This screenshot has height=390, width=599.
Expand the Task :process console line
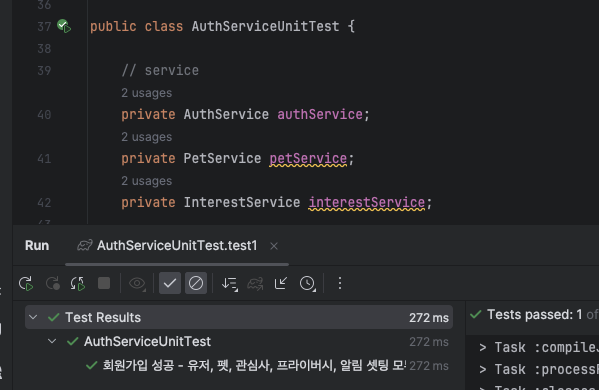483,369
